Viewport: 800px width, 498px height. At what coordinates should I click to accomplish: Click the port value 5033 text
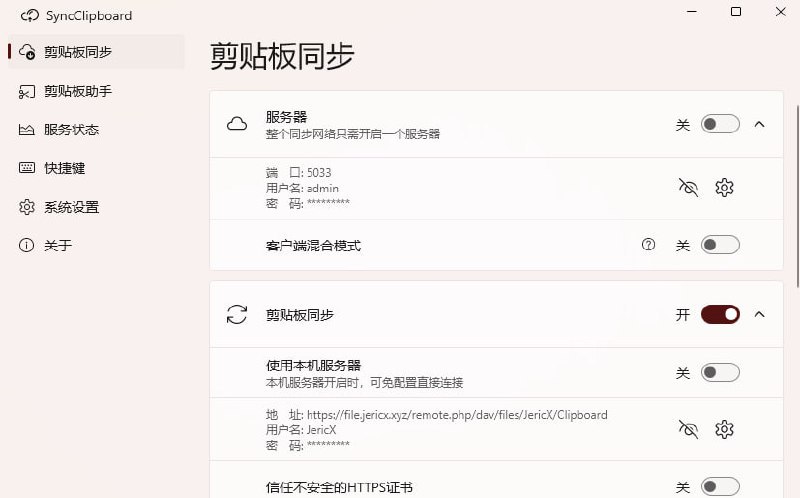319,172
